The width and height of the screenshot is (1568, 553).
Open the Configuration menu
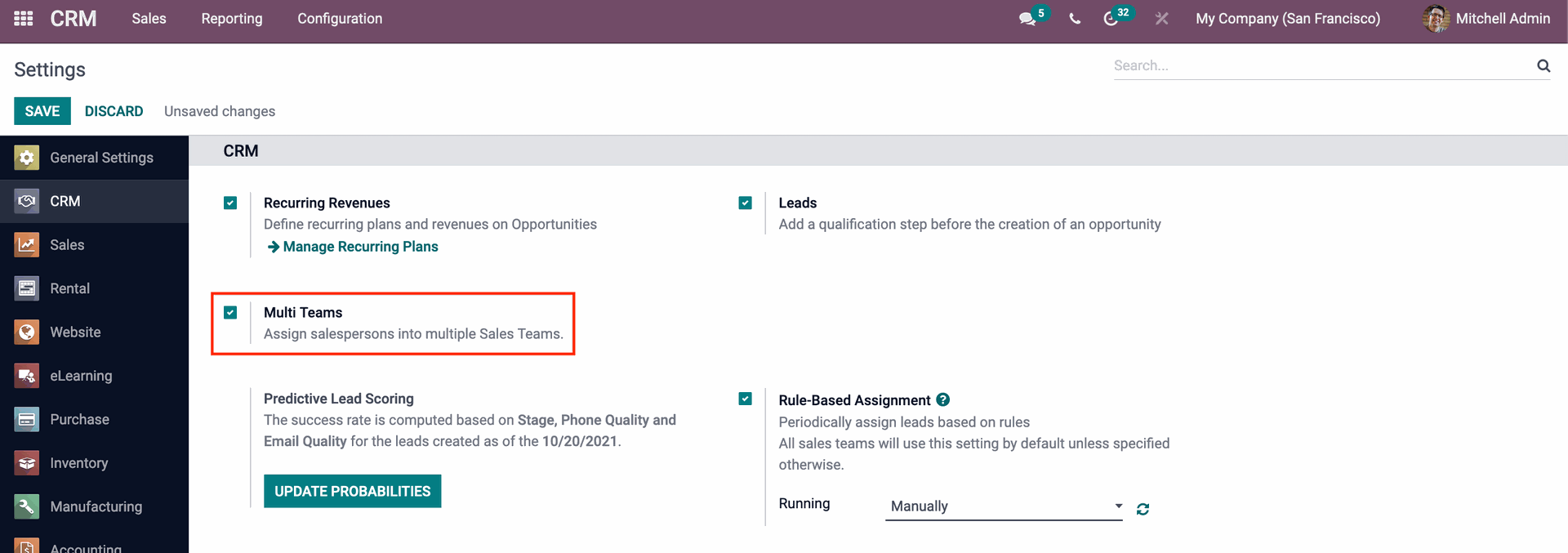(340, 18)
